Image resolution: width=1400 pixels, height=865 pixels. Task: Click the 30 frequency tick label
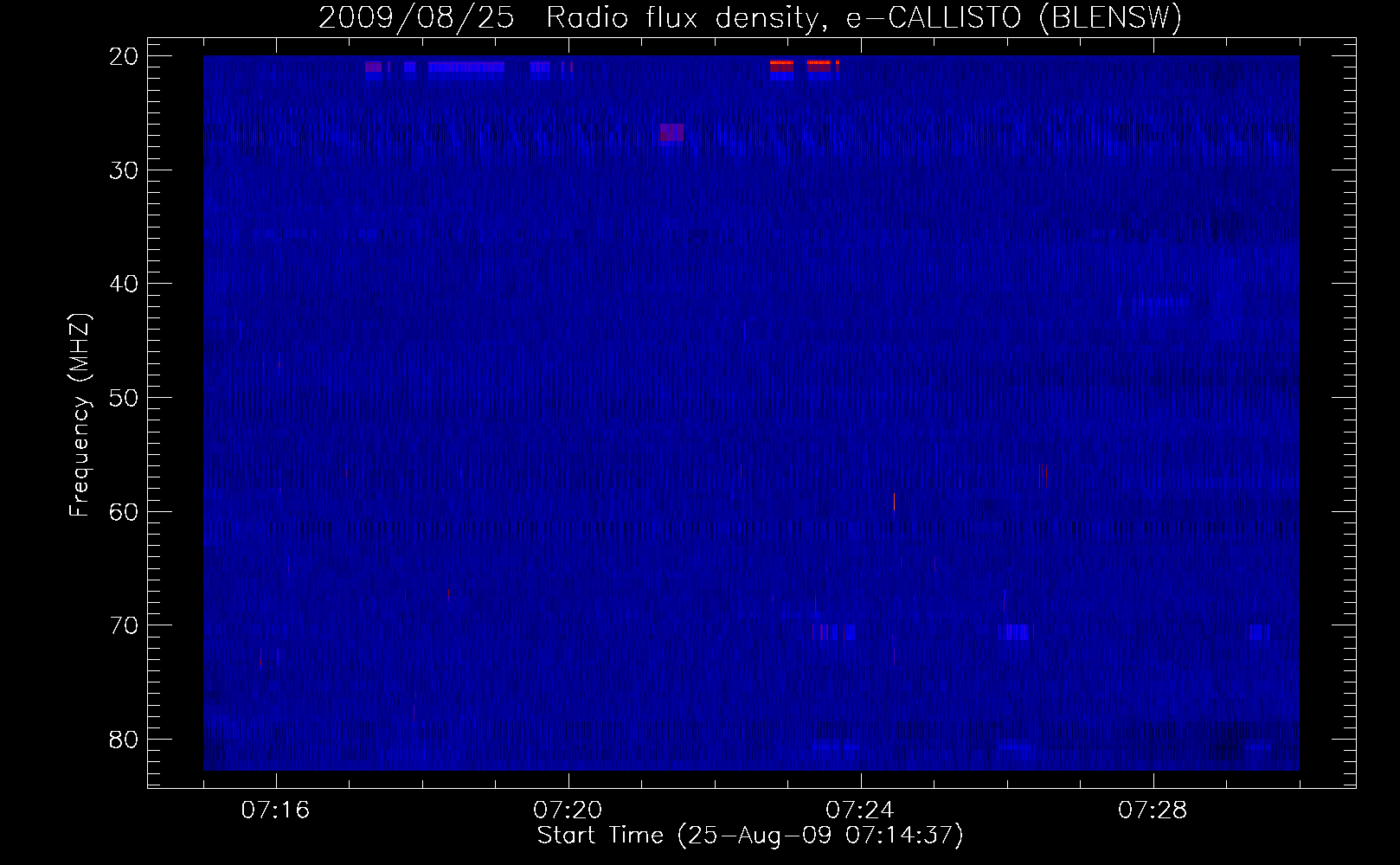124,170
